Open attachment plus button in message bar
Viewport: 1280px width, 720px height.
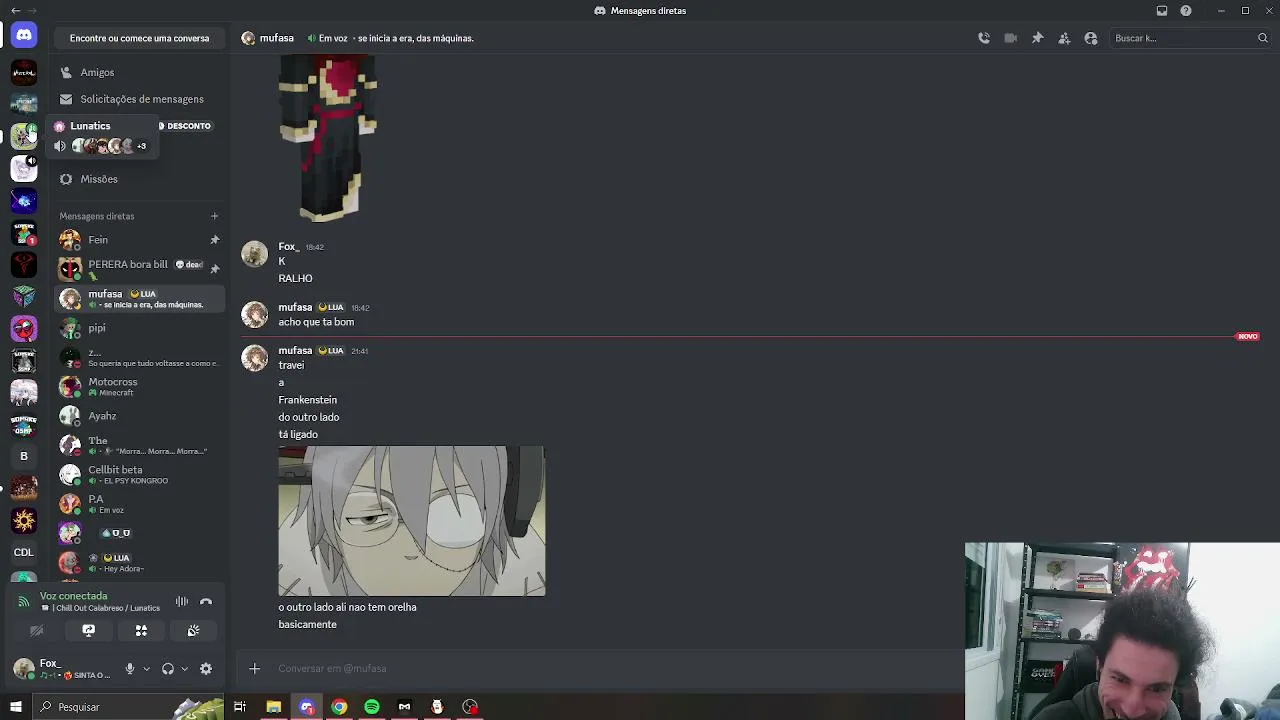(x=254, y=668)
